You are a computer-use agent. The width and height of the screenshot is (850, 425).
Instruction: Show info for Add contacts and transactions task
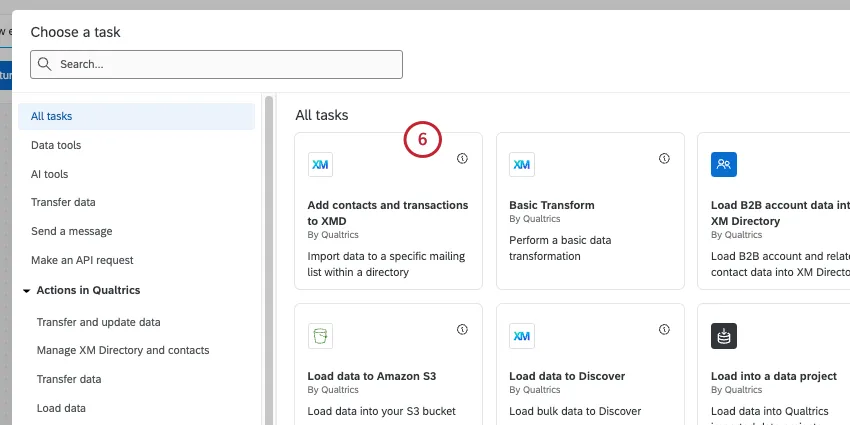(x=462, y=158)
